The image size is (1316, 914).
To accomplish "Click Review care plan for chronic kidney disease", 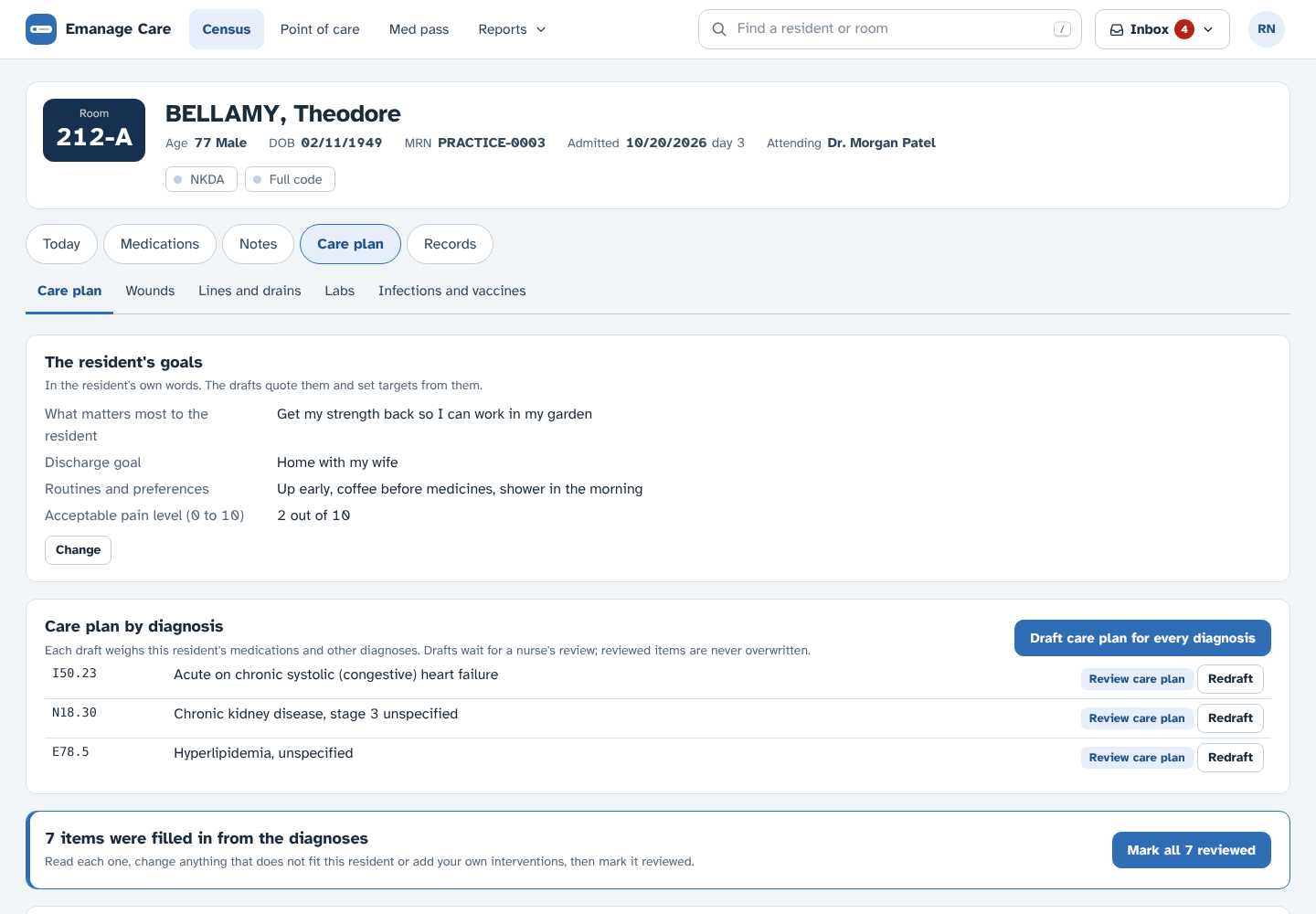I will [1137, 718].
